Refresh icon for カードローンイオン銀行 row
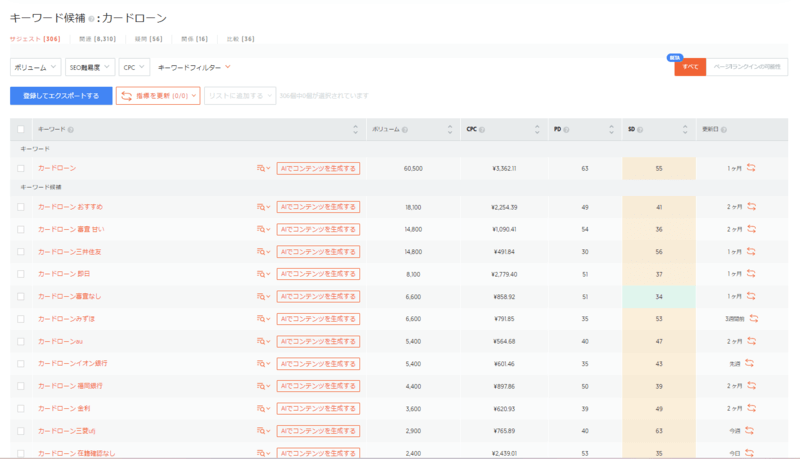This screenshot has width=800, height=459. (x=749, y=363)
